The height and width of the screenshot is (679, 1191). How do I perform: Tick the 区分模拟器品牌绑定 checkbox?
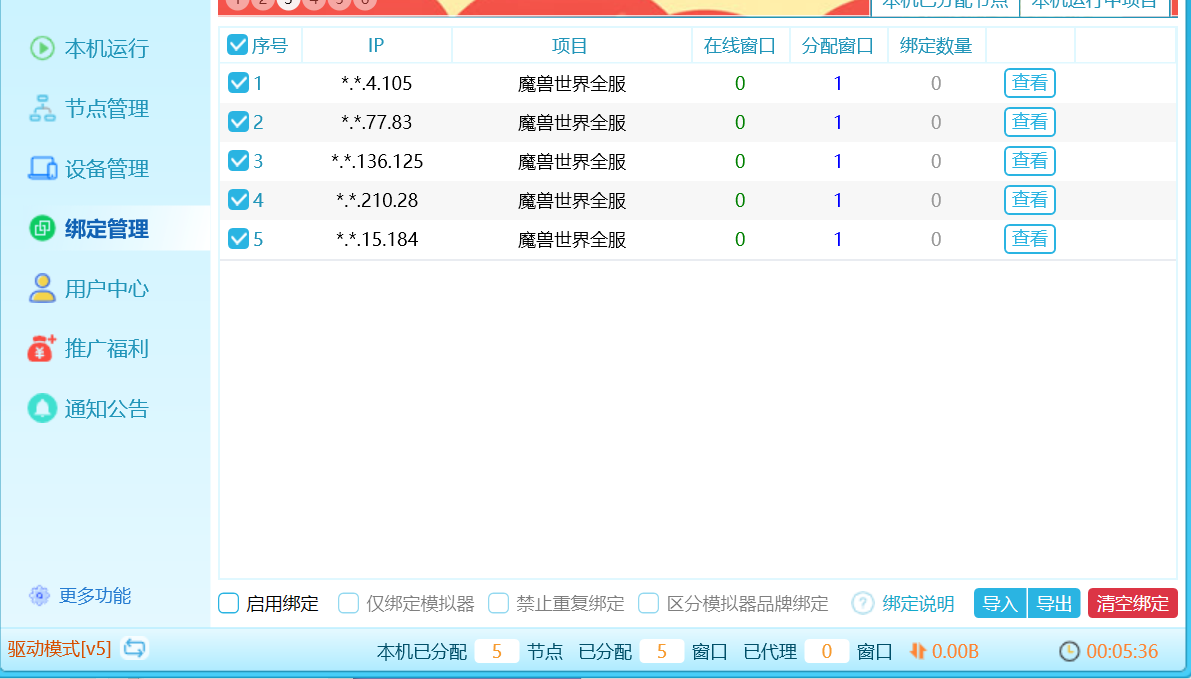649,603
